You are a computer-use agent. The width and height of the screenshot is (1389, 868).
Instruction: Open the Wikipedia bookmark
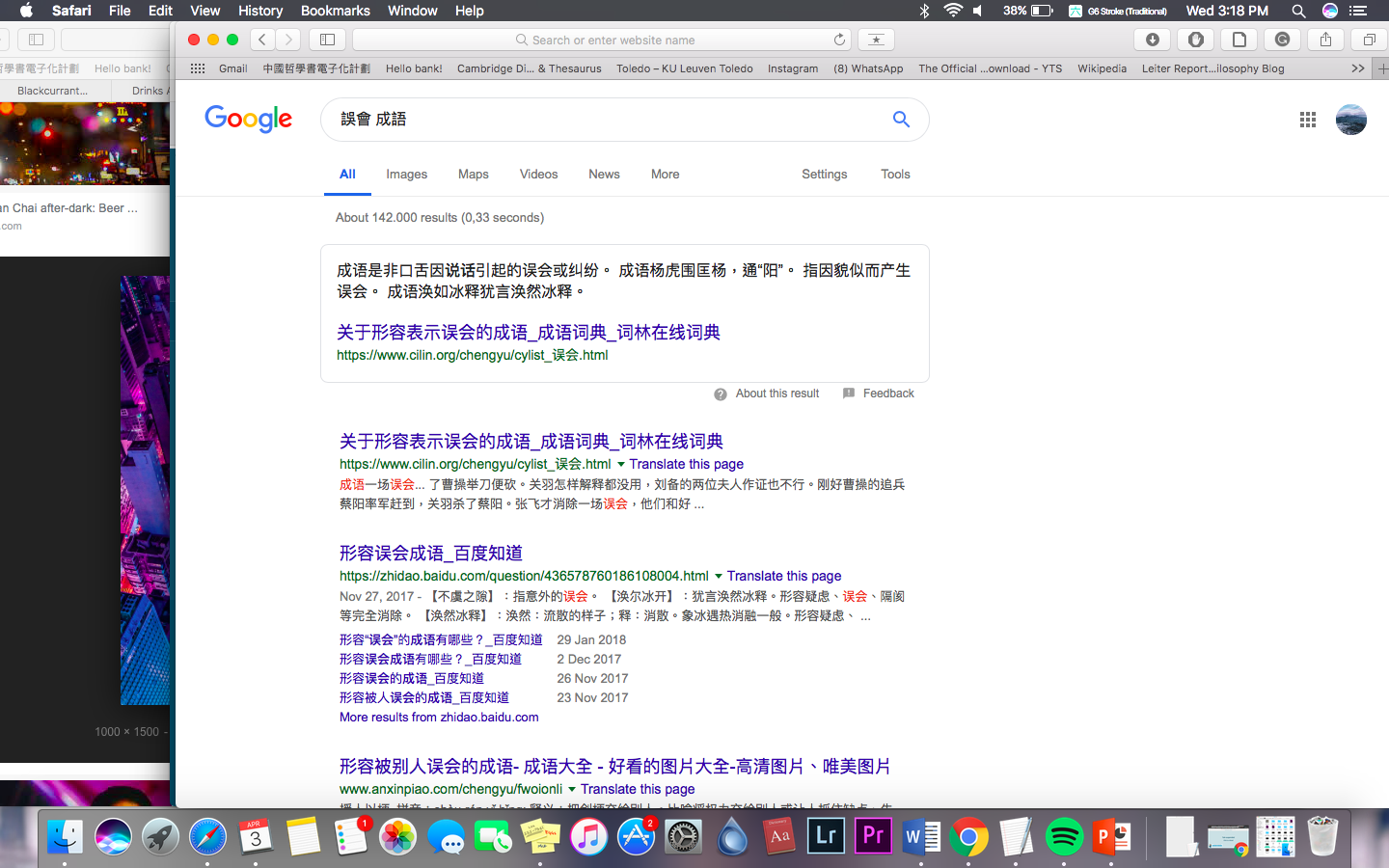tap(1102, 68)
